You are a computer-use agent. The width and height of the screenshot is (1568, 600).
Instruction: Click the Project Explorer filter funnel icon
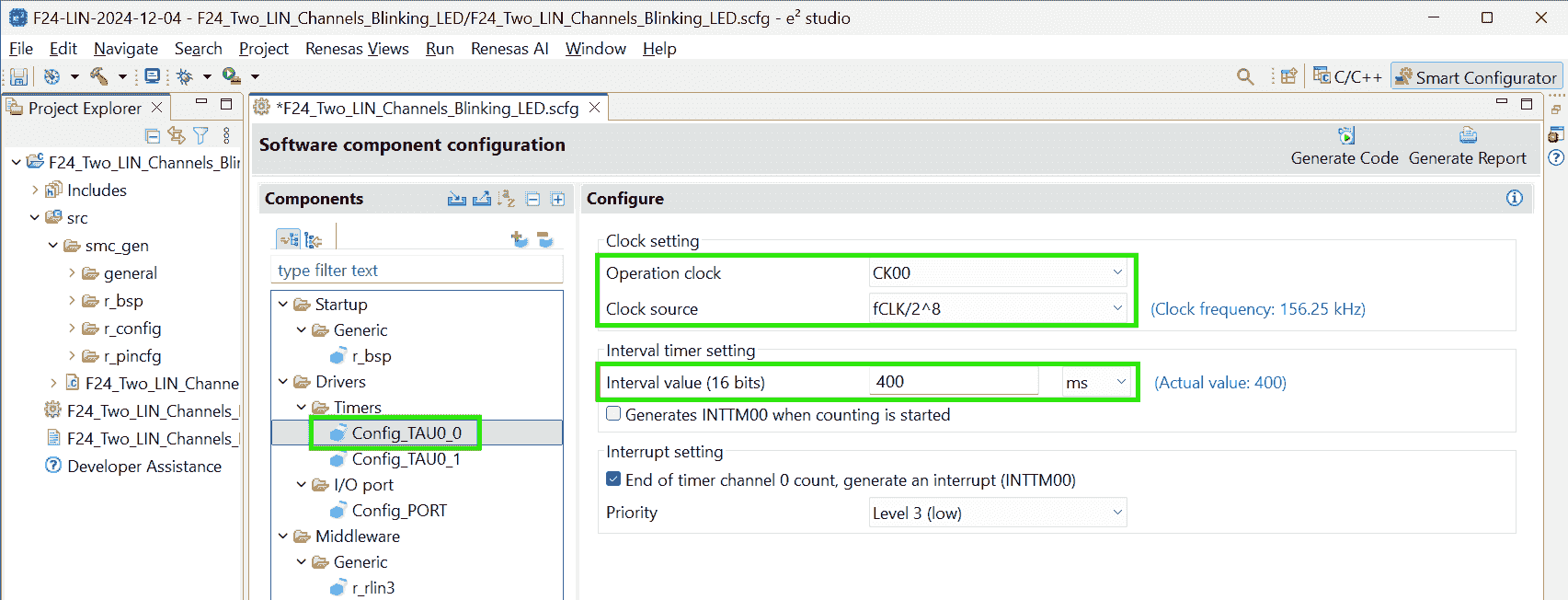(x=200, y=136)
